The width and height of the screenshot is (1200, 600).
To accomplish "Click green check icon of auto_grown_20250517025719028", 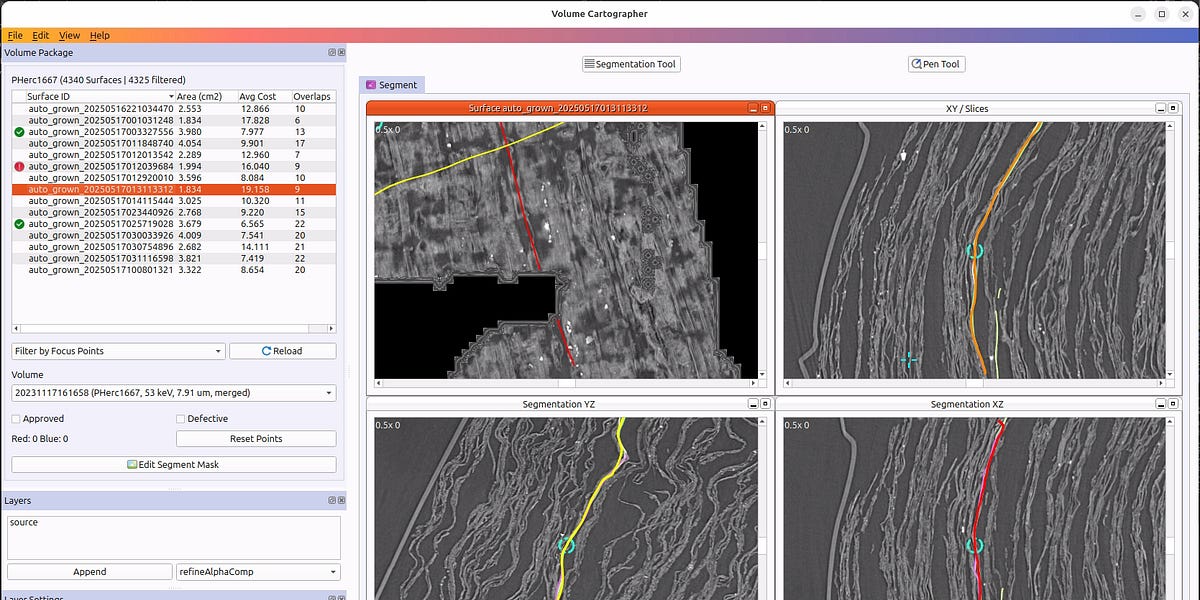I will (x=19, y=224).
